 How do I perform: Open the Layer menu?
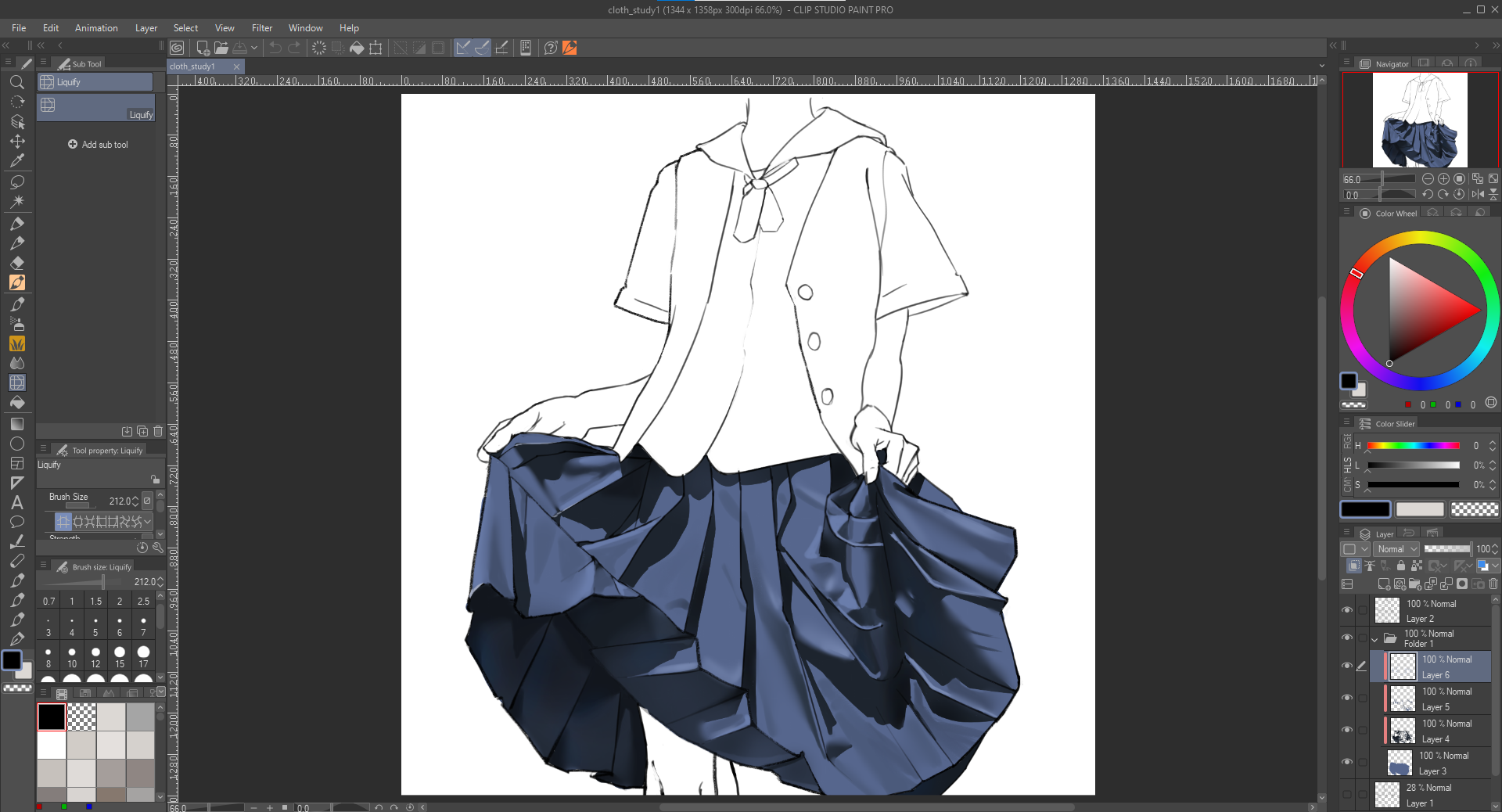pos(146,28)
